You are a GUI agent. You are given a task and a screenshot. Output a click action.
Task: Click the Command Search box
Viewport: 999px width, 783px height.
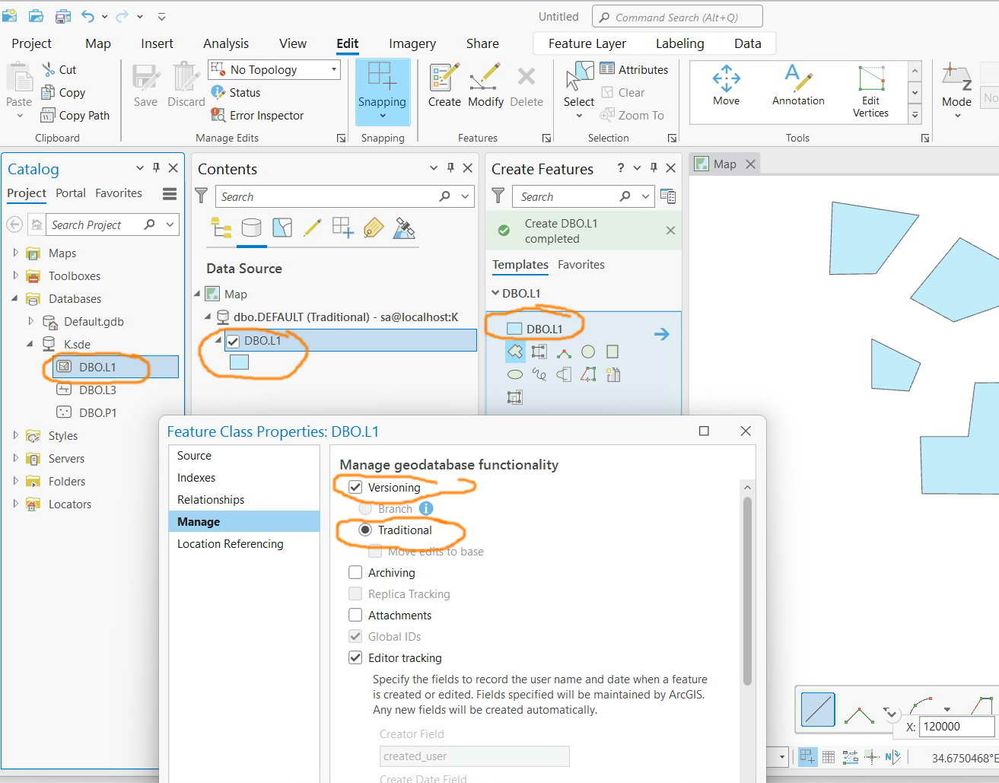[677, 17]
